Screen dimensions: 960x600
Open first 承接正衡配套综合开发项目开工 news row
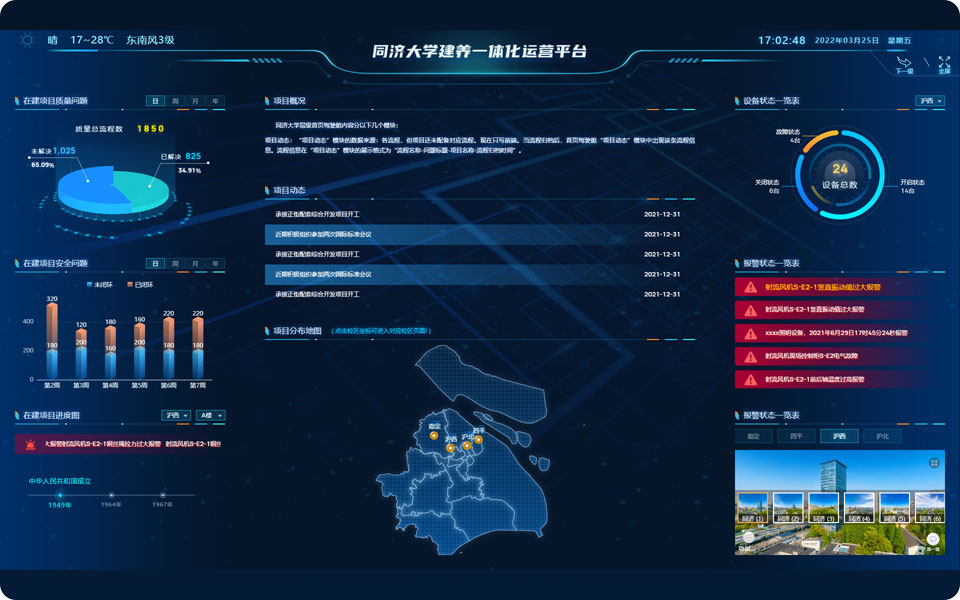click(480, 215)
